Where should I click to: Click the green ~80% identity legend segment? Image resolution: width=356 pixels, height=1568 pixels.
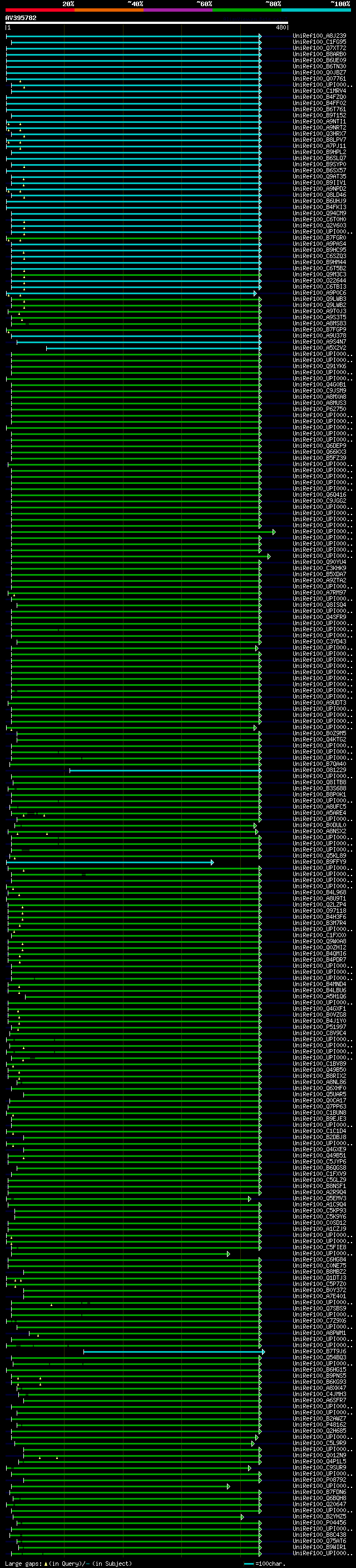click(x=247, y=10)
